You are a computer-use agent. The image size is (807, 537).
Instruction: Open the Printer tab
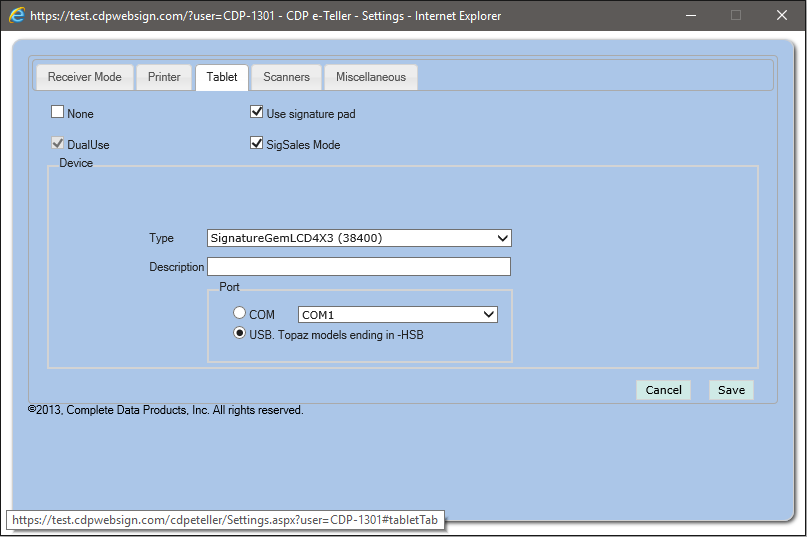pyautogui.click(x=164, y=77)
